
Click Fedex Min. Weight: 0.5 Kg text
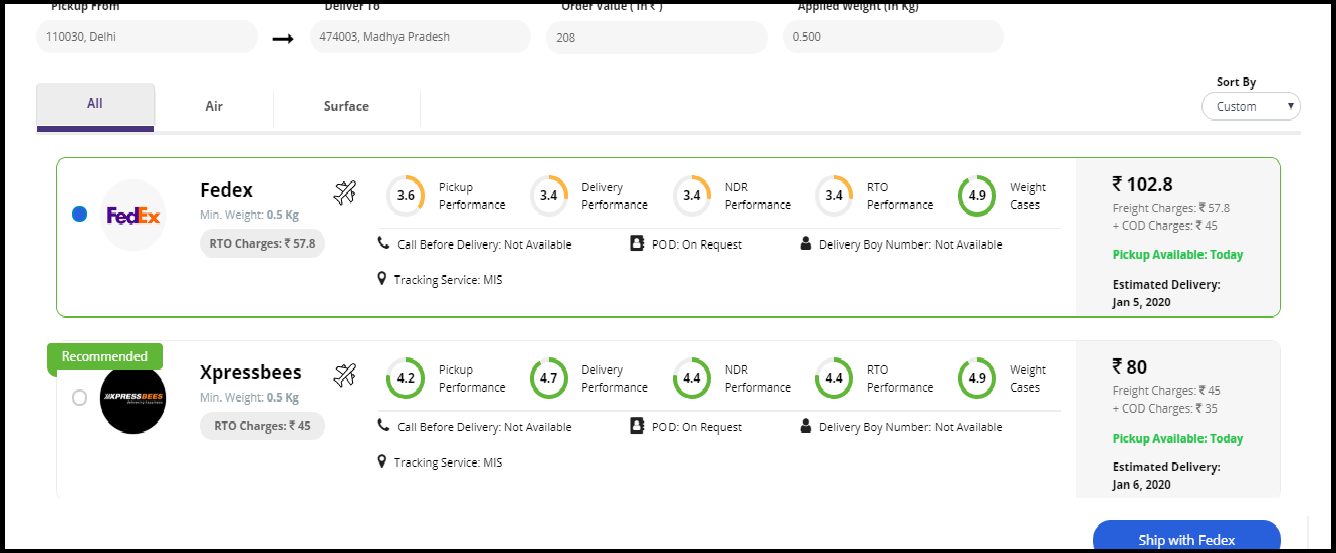click(249, 215)
